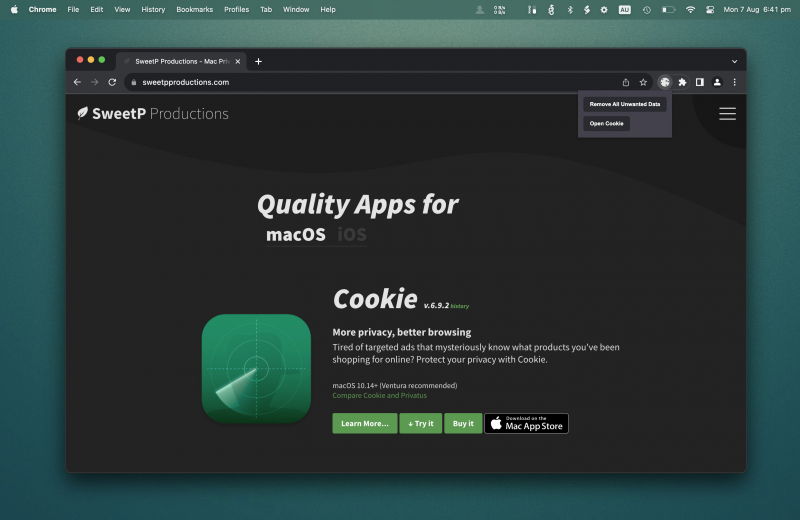
Task: Click the Learn More... button
Action: [364, 424]
